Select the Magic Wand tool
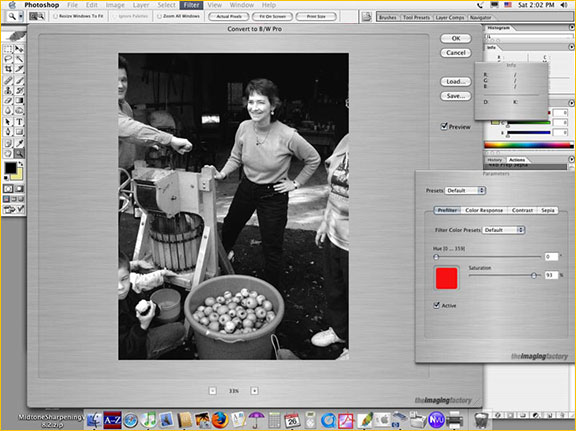The height and width of the screenshot is (431, 576). click(19, 58)
